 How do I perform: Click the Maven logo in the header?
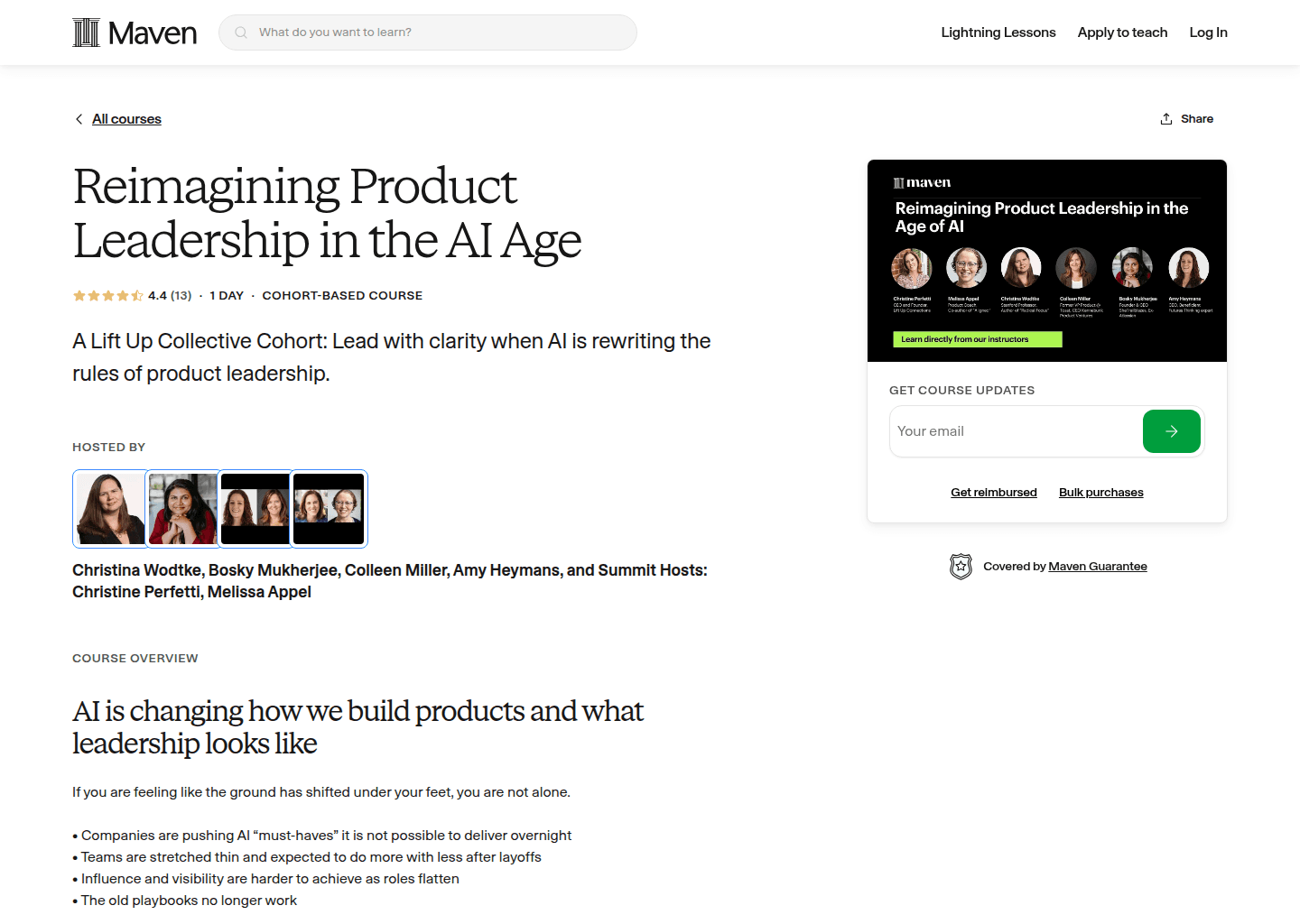click(x=134, y=32)
